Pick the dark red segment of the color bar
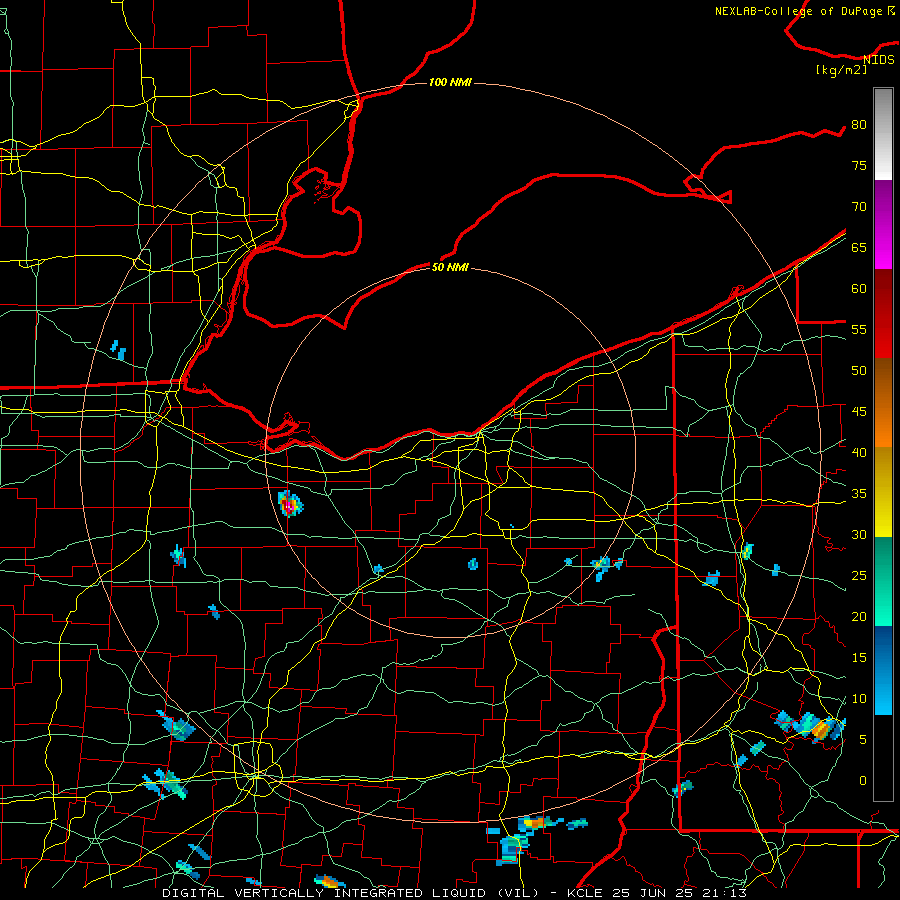The height and width of the screenshot is (900, 900). pyautogui.click(x=883, y=313)
